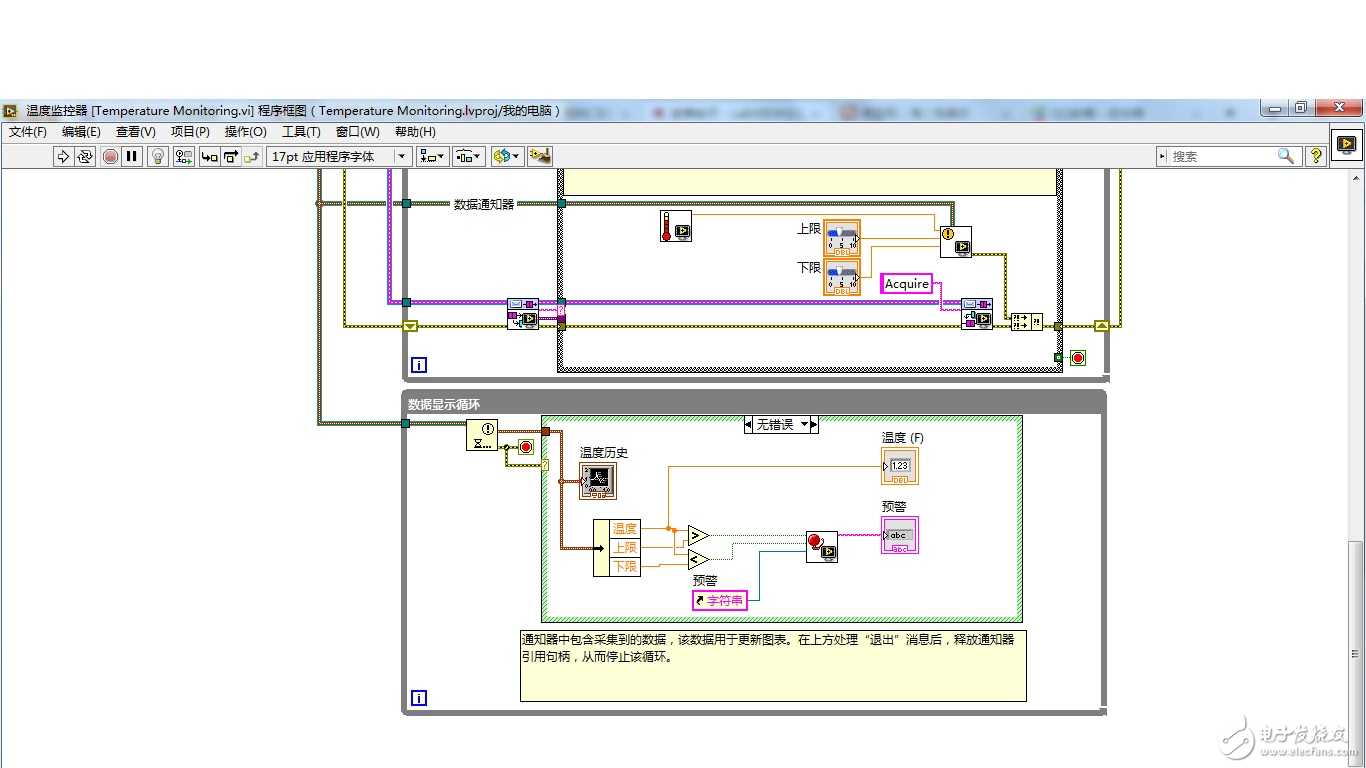Select the 温度历史 chart terminal
1366x768 pixels.
(598, 481)
